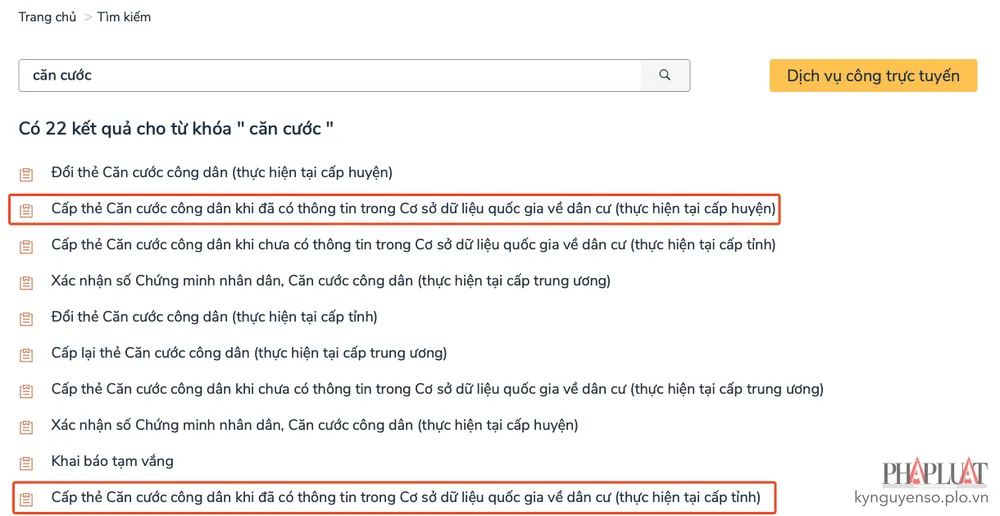Click document icon beside Cấp thẻ đã có thông tin cấp tỉnh
This screenshot has height=516, width=1000.
coord(26,499)
